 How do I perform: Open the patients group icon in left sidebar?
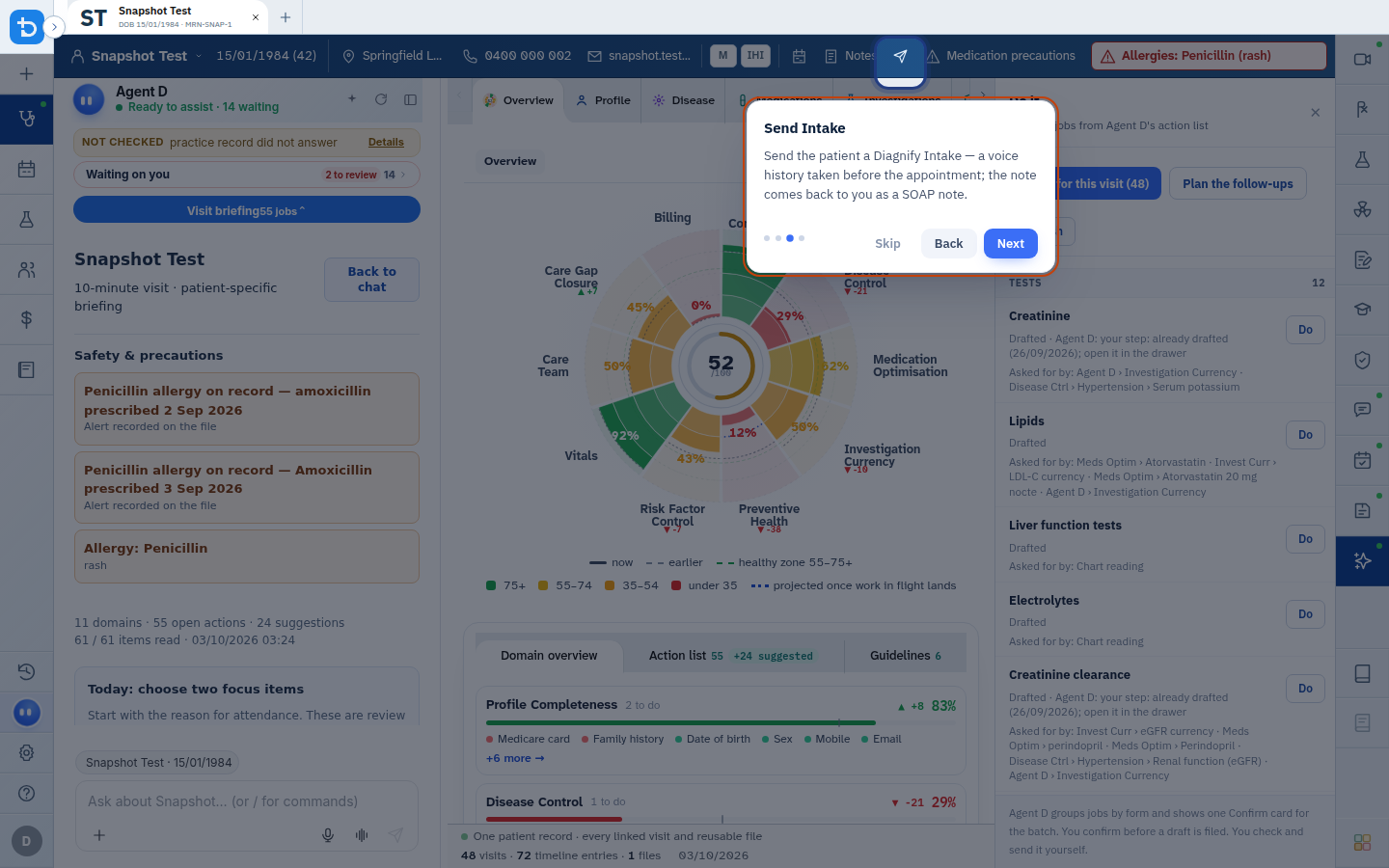pyautogui.click(x=27, y=270)
